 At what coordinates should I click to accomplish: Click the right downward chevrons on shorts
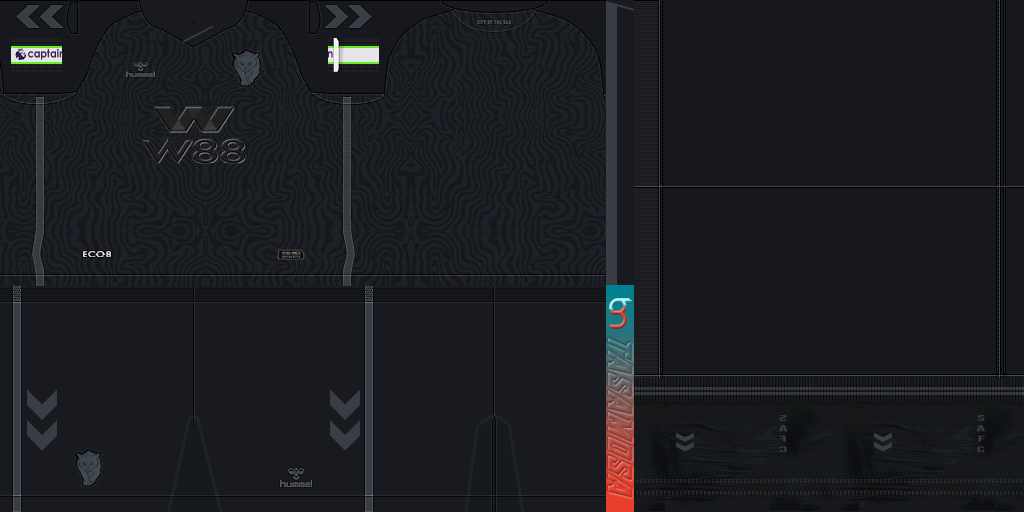tap(344, 419)
